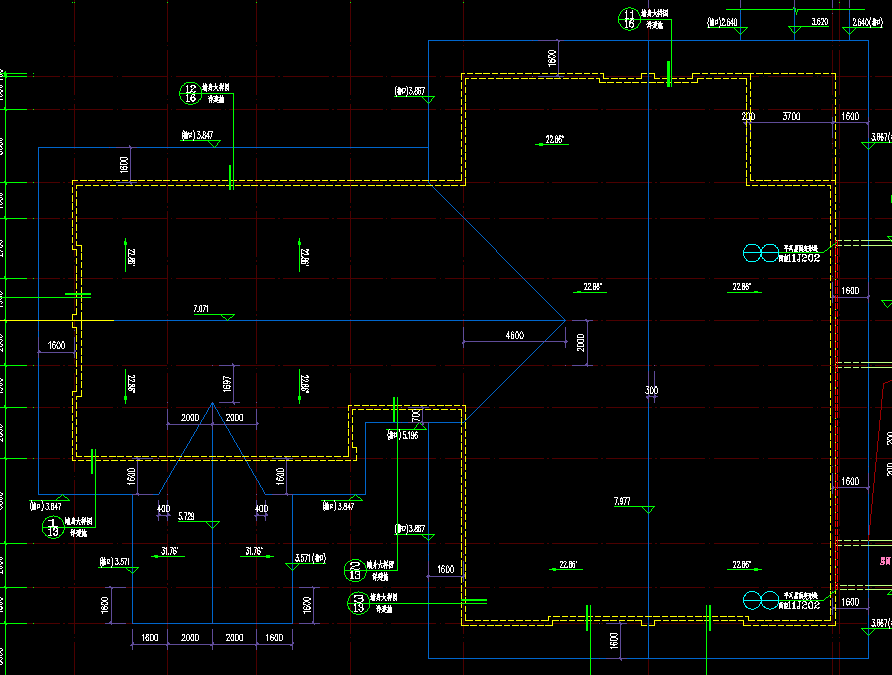Click the elevation label 5.729
Screen dimensions: 892x675
click(186, 516)
